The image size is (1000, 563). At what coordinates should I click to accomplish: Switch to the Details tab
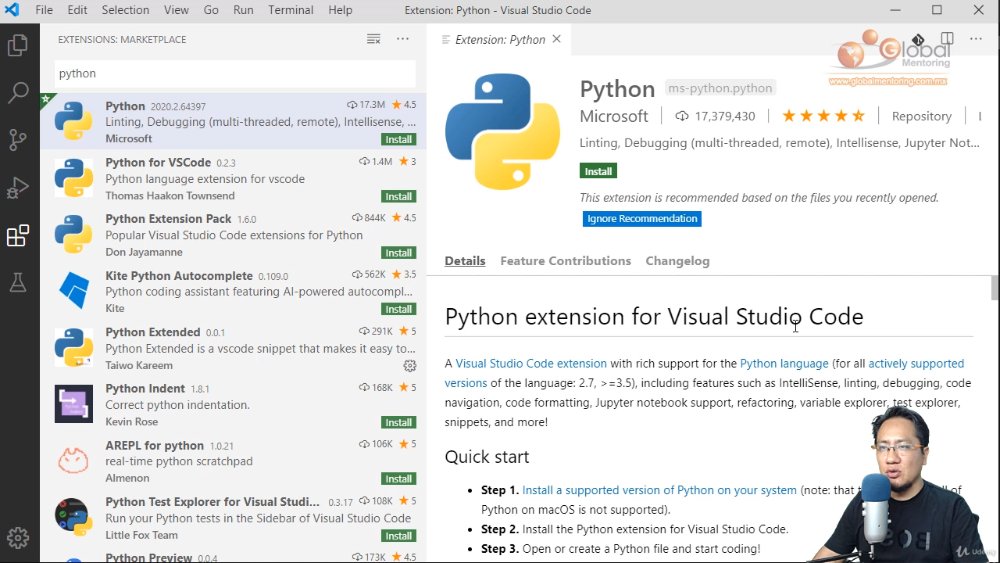(x=465, y=261)
